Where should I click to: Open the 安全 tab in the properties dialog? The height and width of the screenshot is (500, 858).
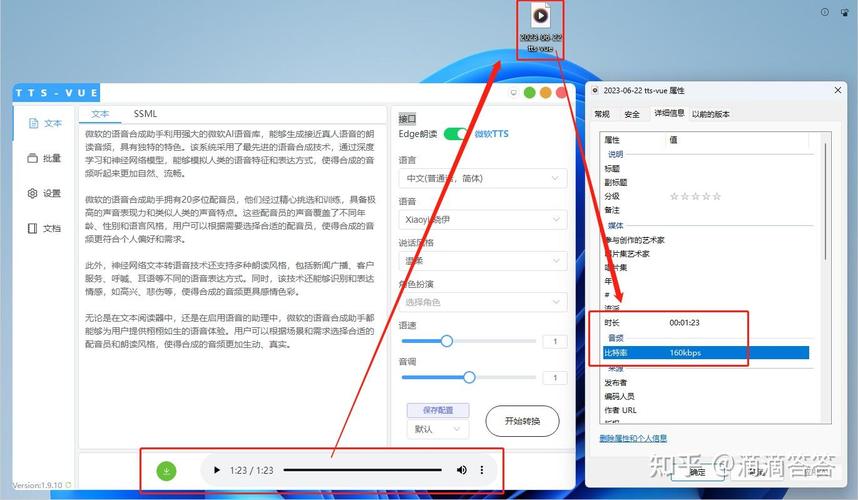(632, 114)
